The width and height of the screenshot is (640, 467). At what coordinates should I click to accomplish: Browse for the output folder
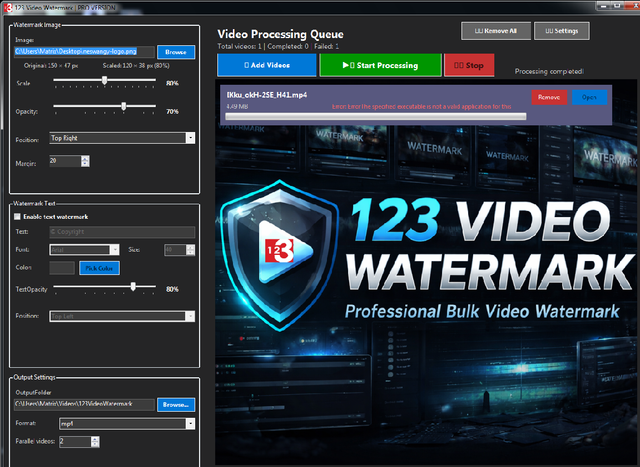[x=176, y=405]
